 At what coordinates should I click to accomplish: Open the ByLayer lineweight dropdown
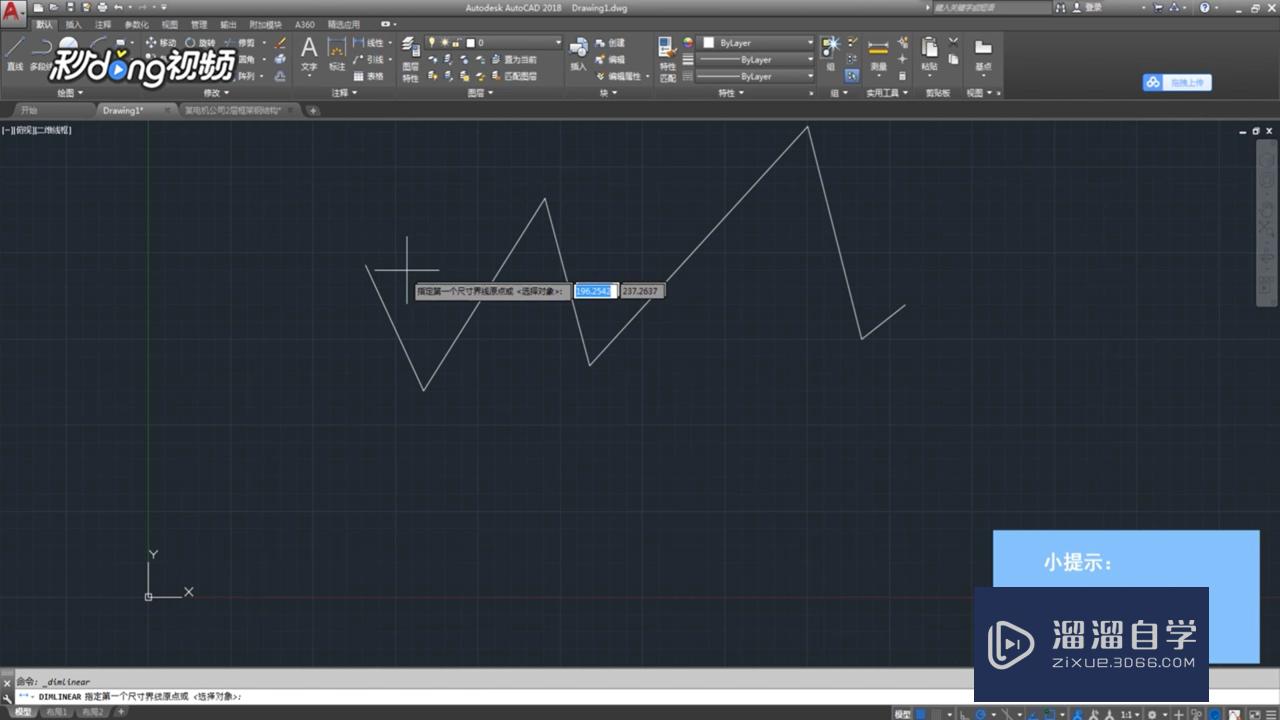point(756,60)
